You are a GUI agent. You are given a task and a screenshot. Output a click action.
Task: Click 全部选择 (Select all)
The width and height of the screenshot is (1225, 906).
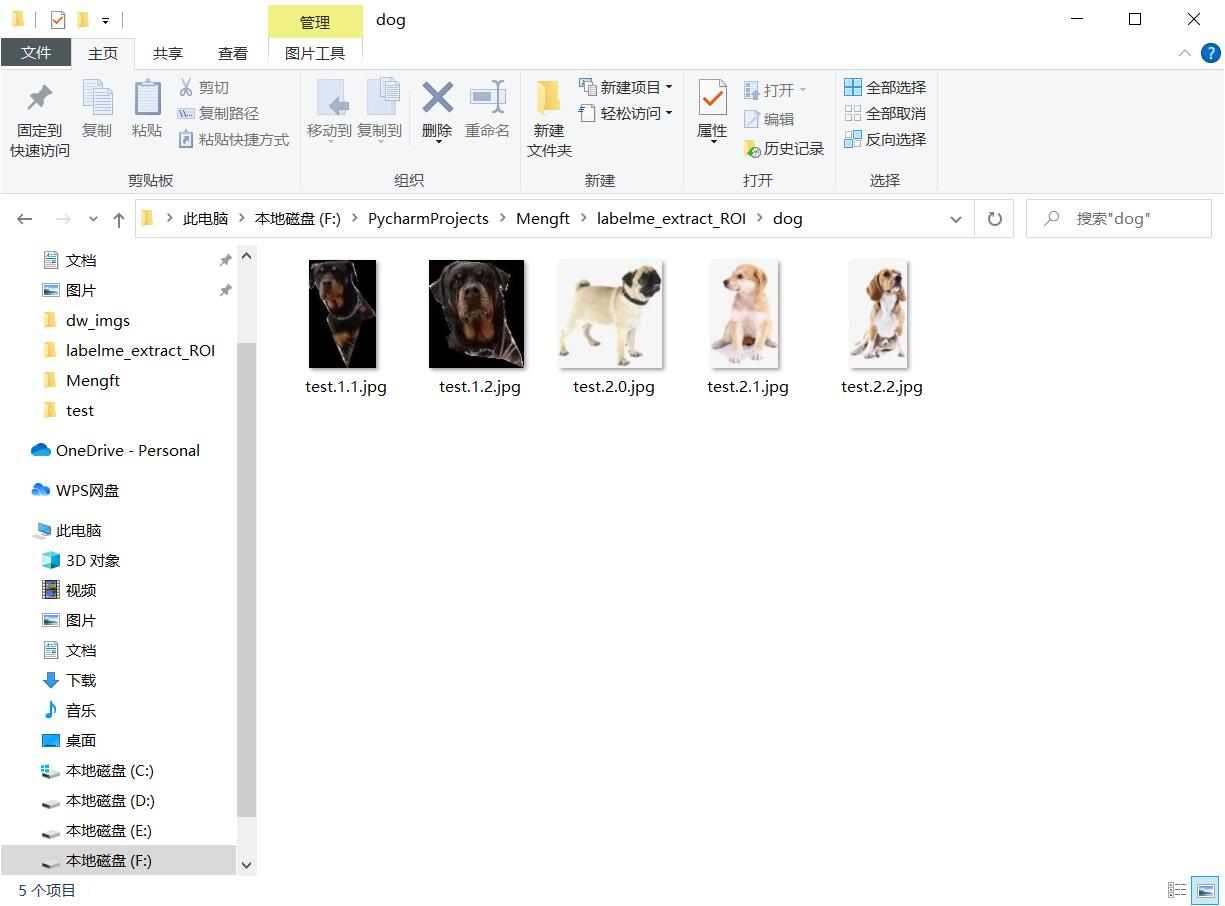coord(885,88)
